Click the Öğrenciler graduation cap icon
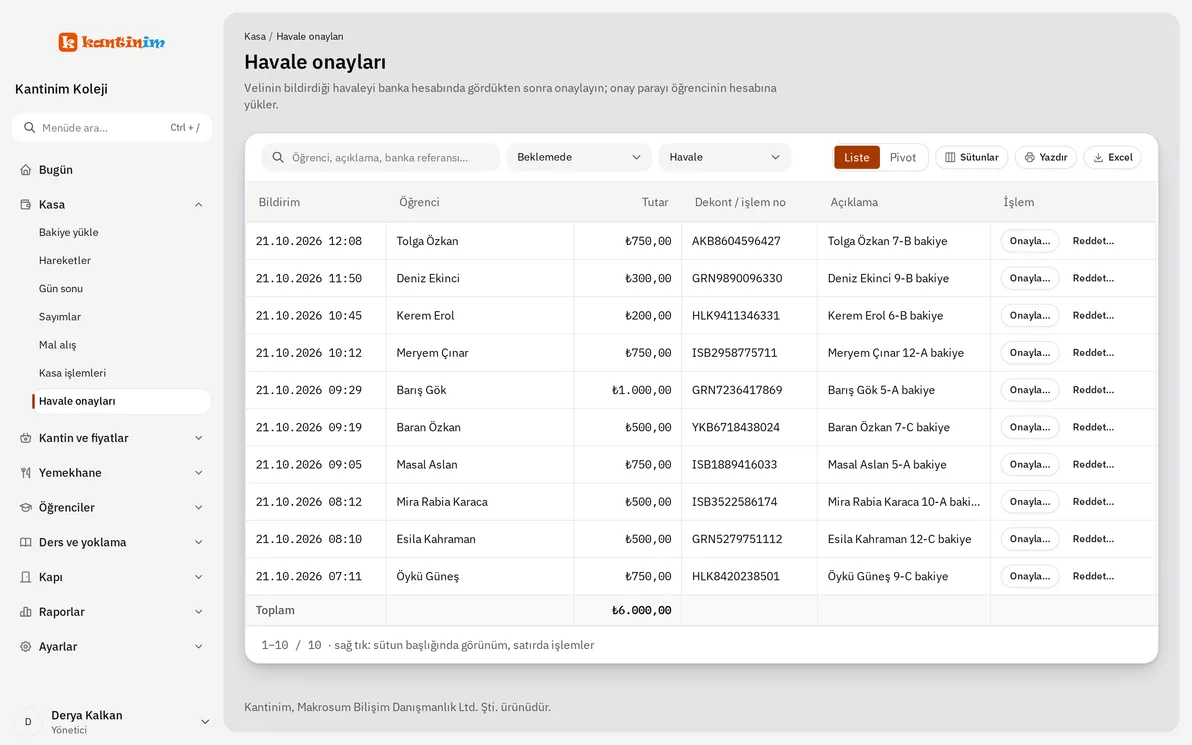 click(26, 508)
